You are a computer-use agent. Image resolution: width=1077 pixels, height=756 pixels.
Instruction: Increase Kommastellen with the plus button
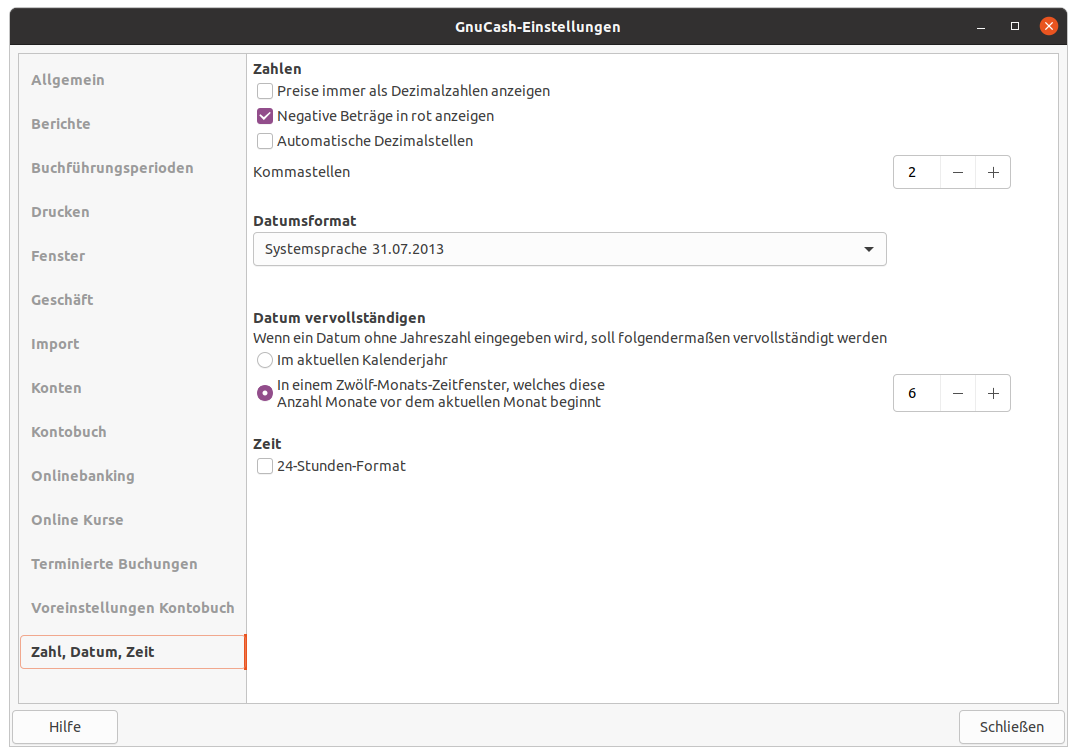click(993, 172)
